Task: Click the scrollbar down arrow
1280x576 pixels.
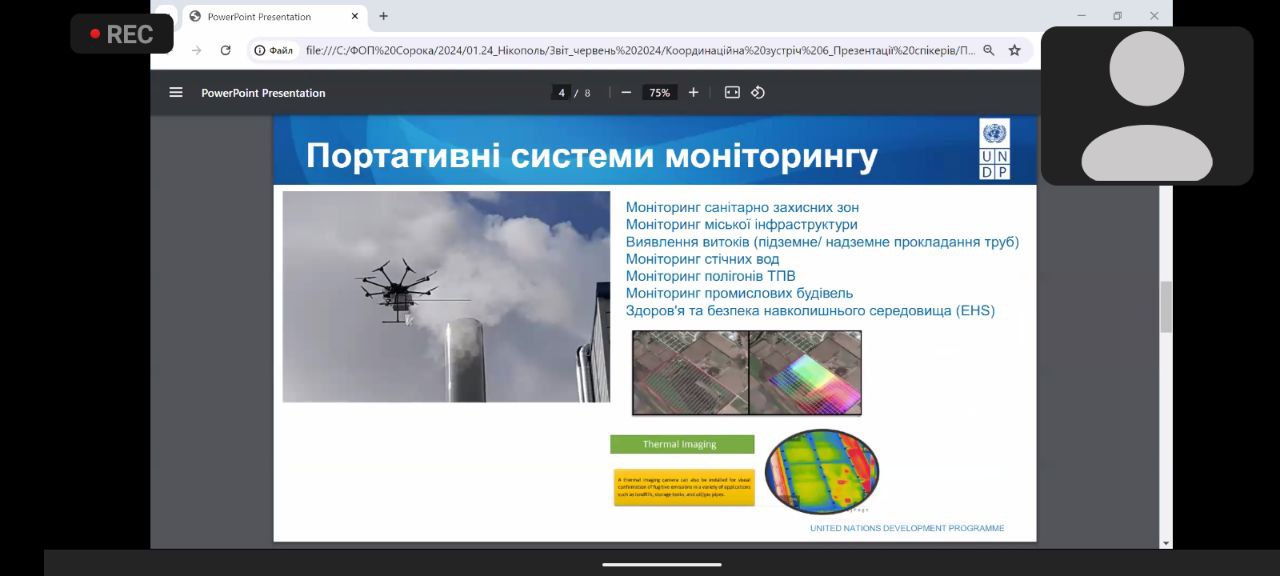Action: coord(1165,543)
